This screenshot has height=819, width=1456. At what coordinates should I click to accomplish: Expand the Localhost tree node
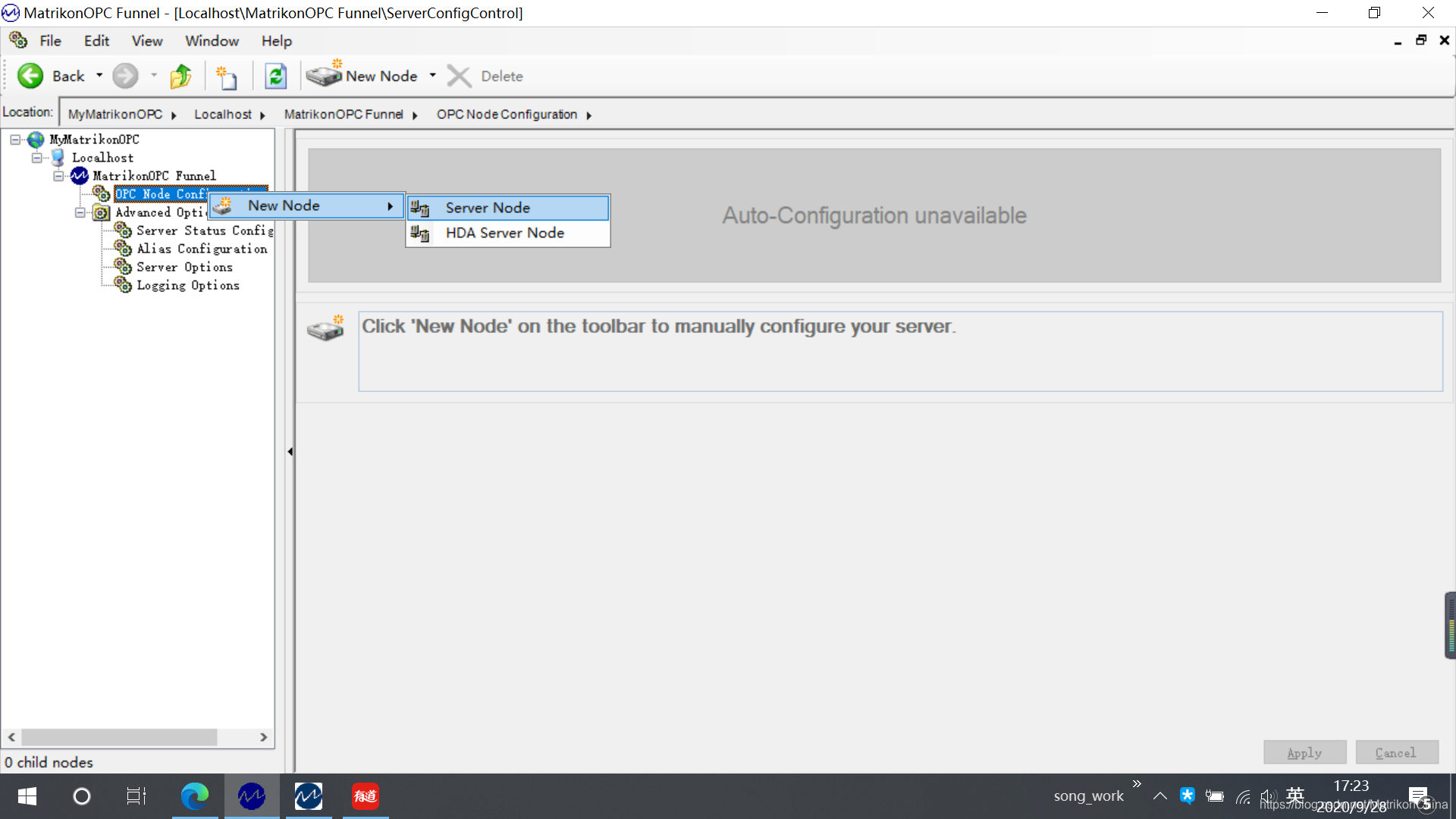point(36,158)
